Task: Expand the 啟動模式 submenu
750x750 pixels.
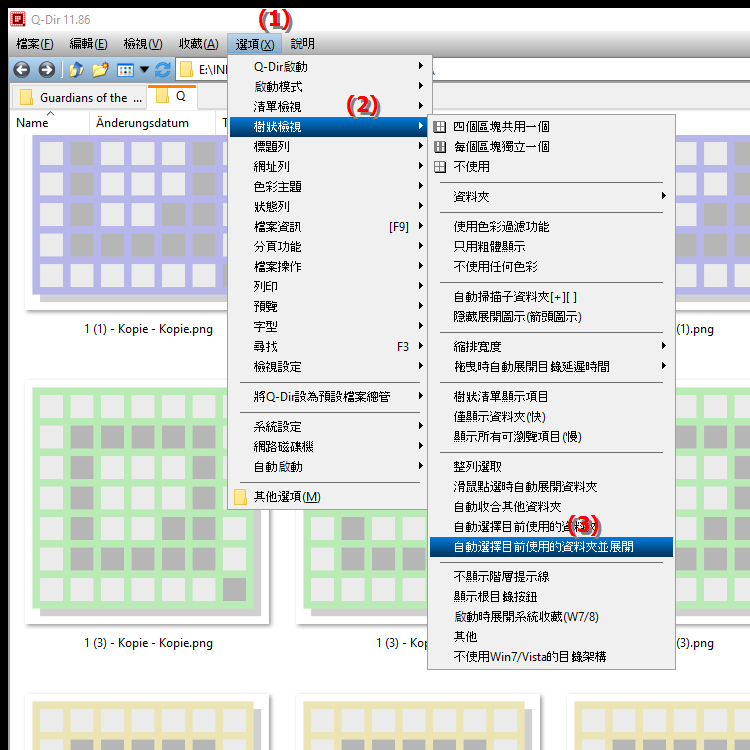Action: click(330, 87)
